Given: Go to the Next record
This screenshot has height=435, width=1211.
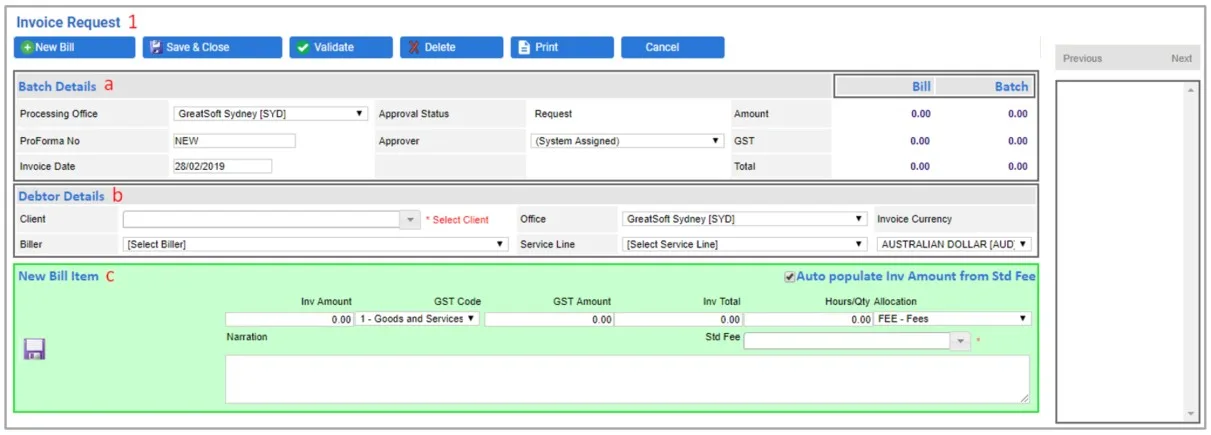Looking at the screenshot, I should 1181,59.
